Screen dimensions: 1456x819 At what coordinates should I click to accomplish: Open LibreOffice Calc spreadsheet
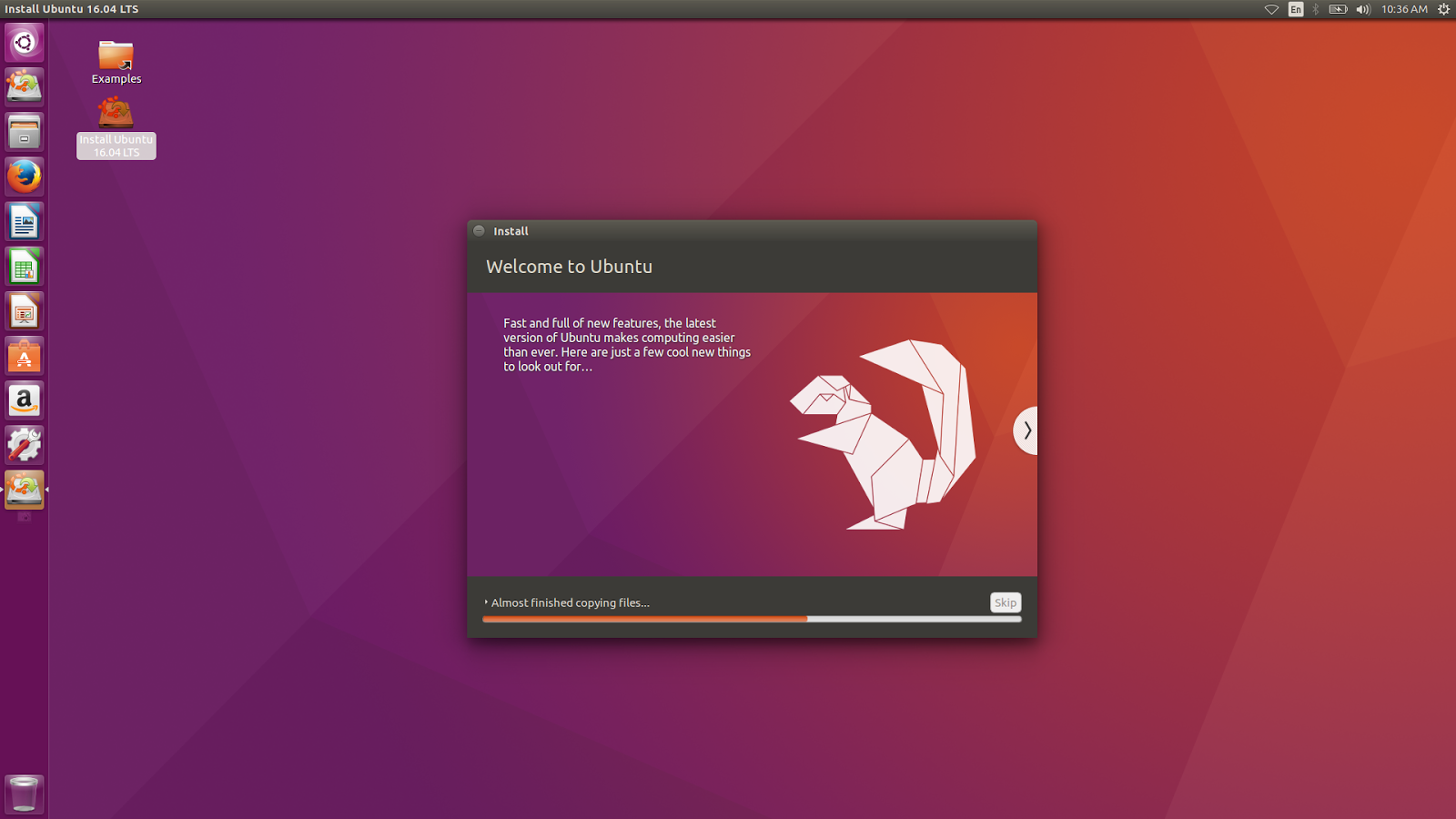[25, 267]
